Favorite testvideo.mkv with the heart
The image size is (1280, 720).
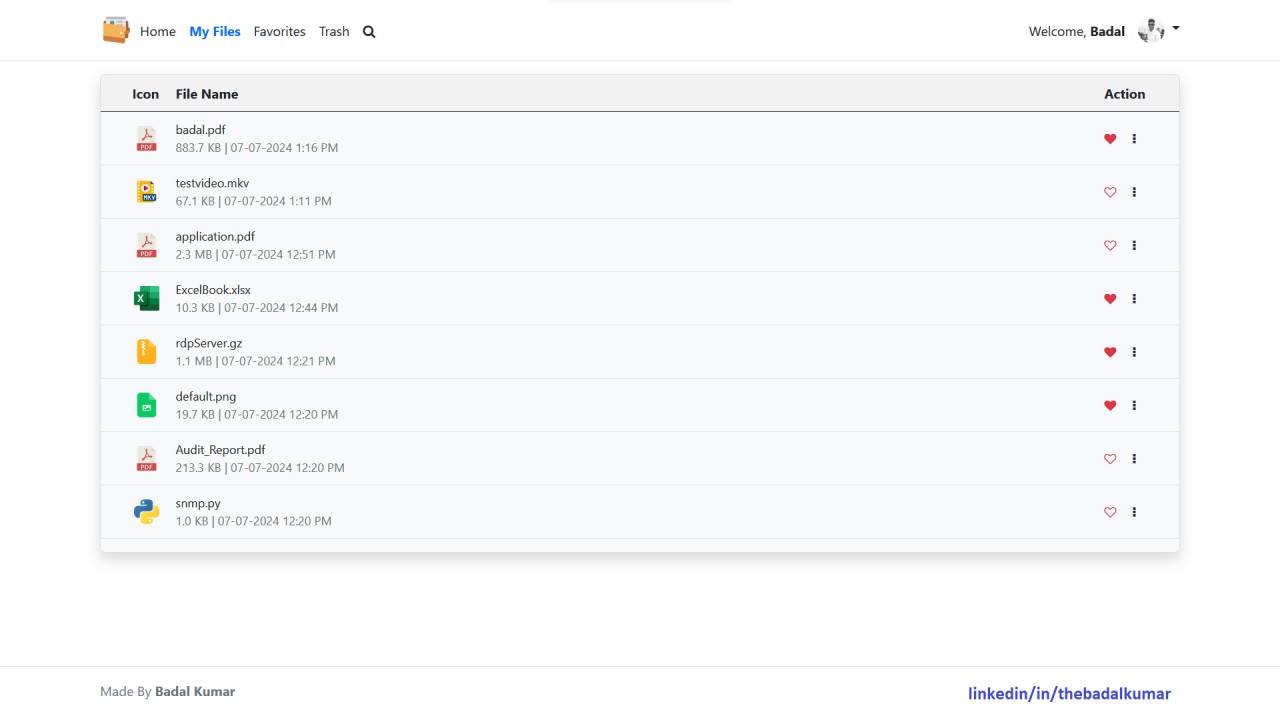click(x=1110, y=192)
